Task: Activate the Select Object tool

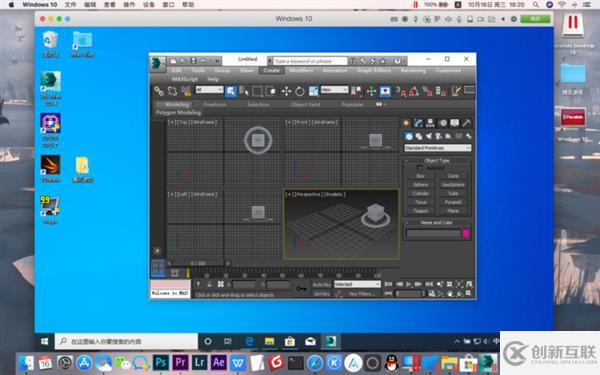Action: (x=231, y=91)
